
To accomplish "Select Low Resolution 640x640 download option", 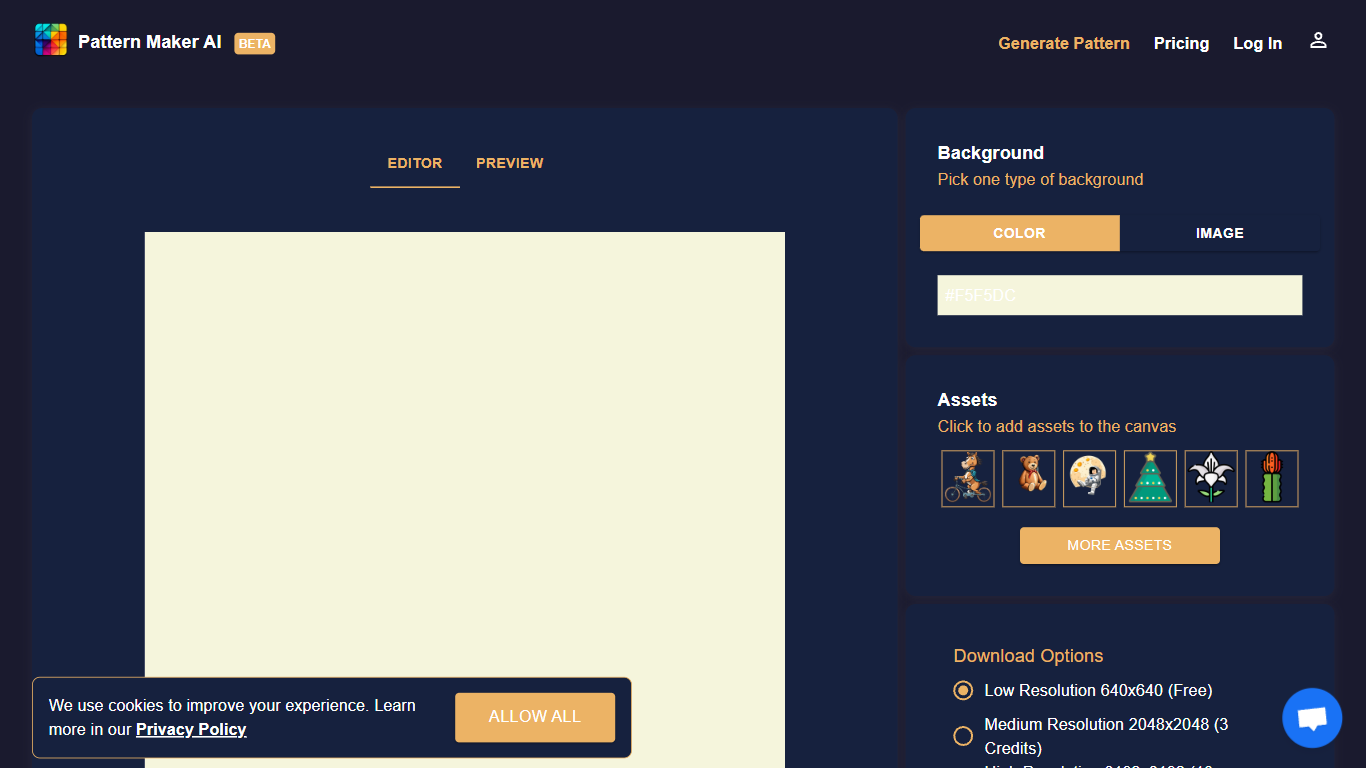I will pos(962,690).
